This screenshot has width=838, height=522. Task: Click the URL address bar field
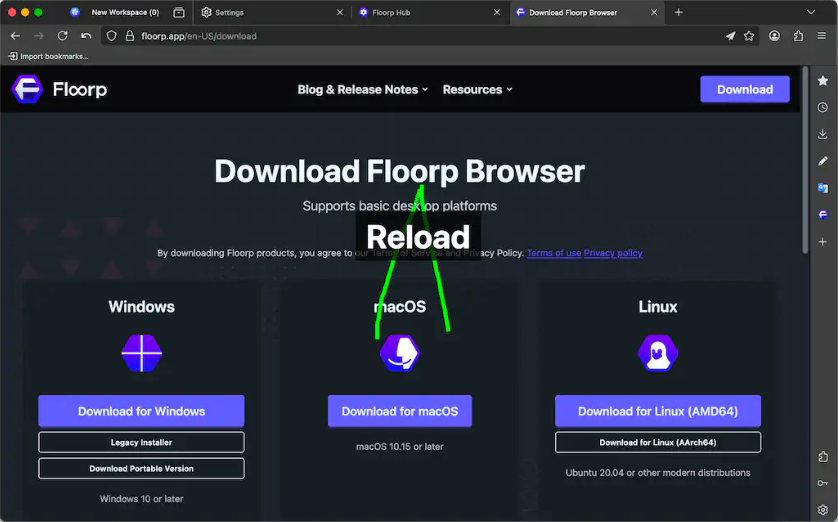(x=400, y=36)
